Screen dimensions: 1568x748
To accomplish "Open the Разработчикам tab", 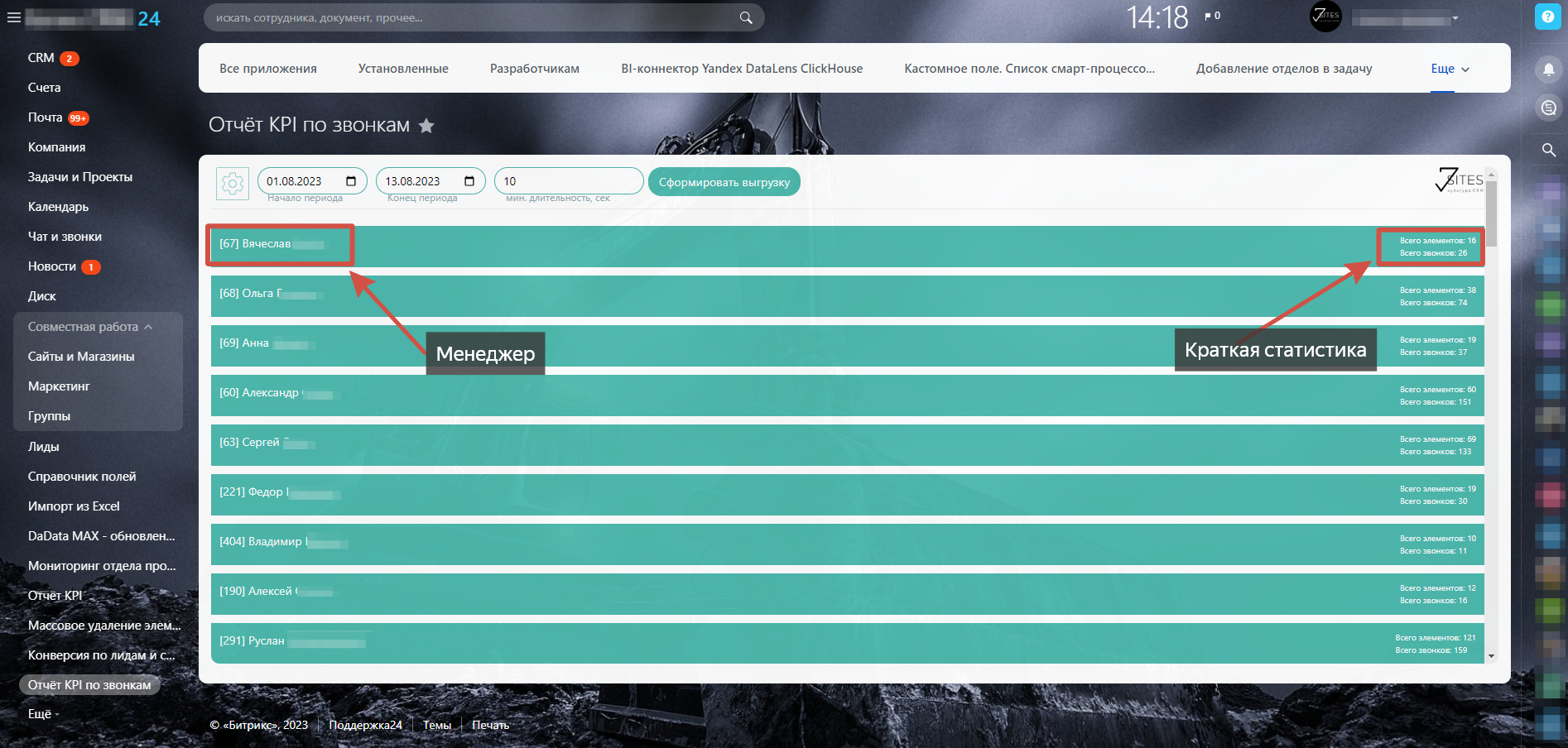I will click(535, 69).
